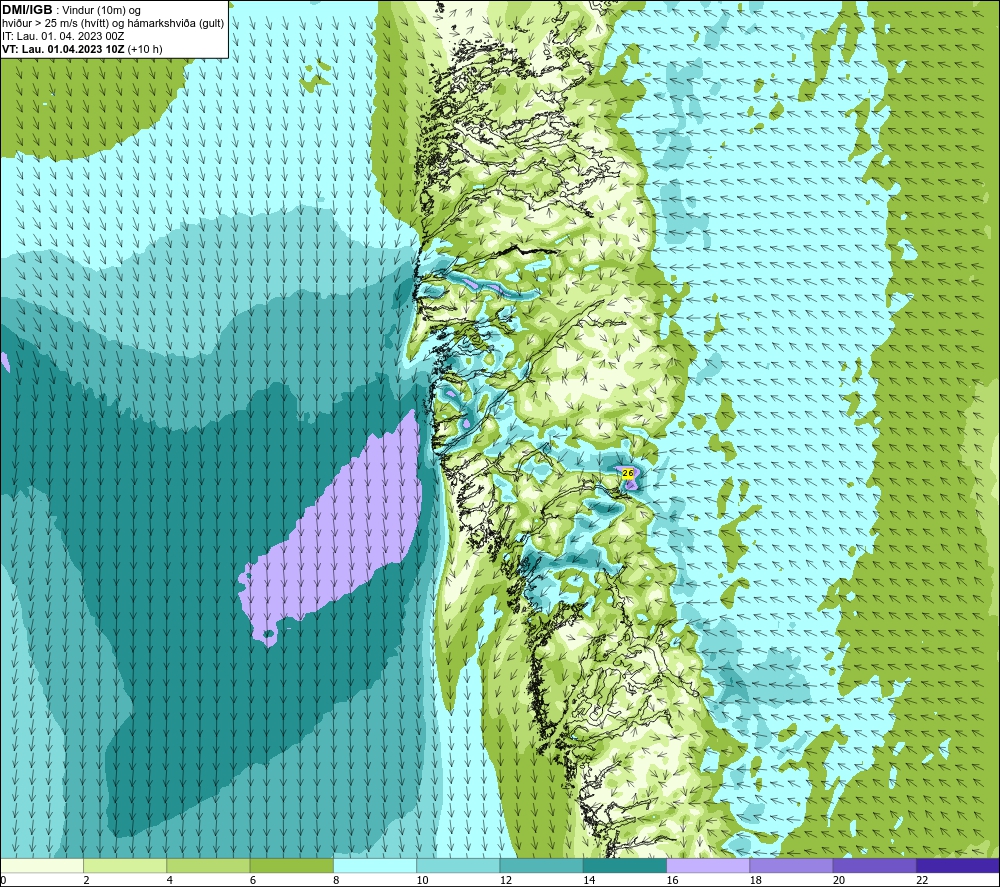Click the light cyan 8–10 m/s legend swatch

(x=375, y=865)
